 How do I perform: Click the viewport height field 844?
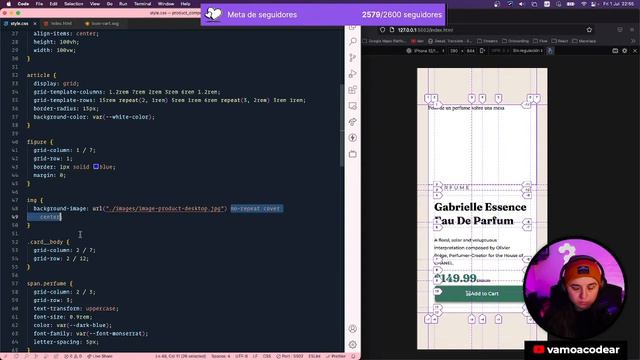[471, 51]
